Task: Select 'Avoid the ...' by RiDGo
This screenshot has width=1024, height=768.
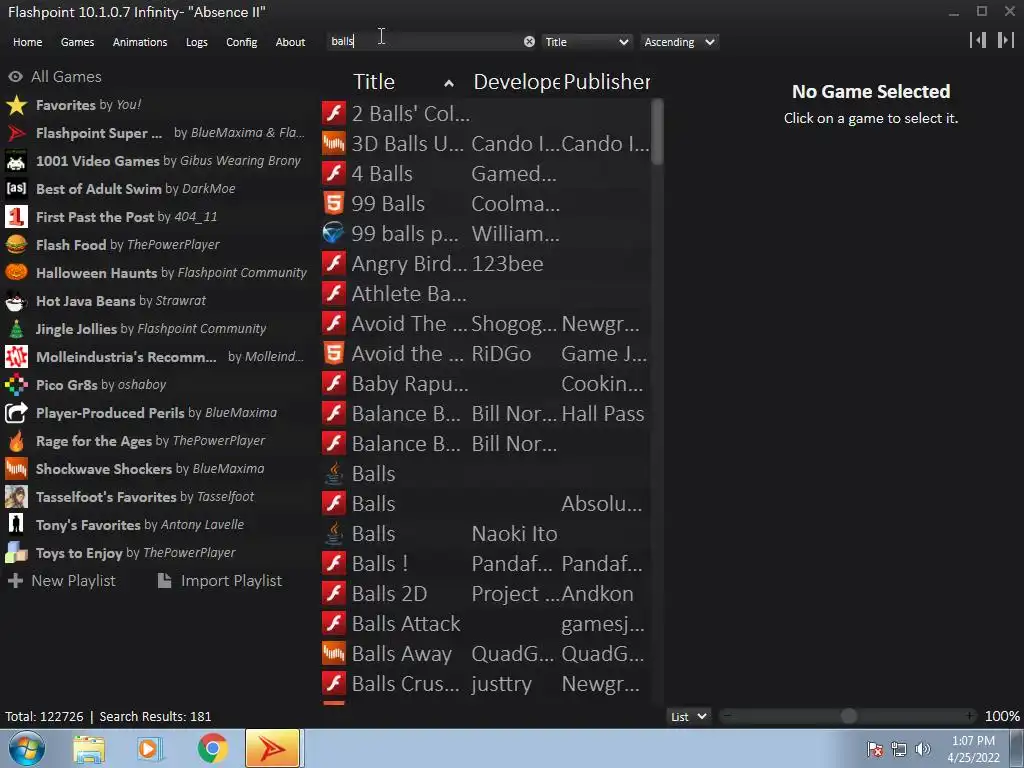Action: (x=486, y=354)
